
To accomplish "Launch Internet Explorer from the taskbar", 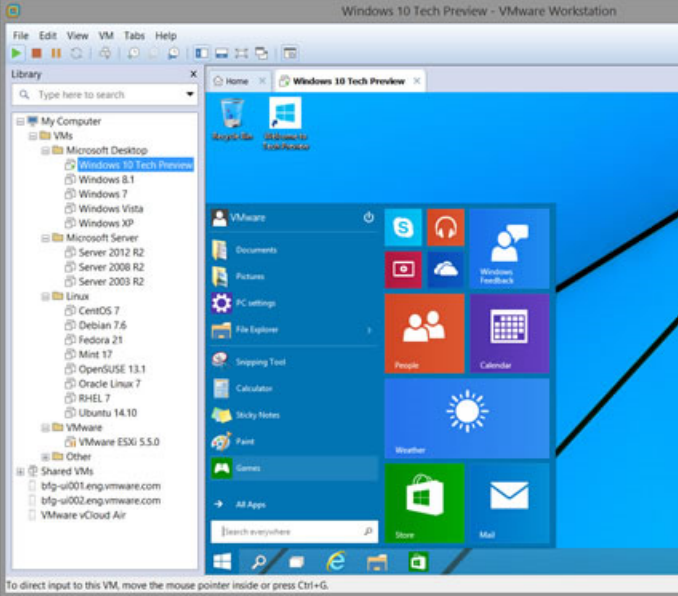I will coord(336,562).
